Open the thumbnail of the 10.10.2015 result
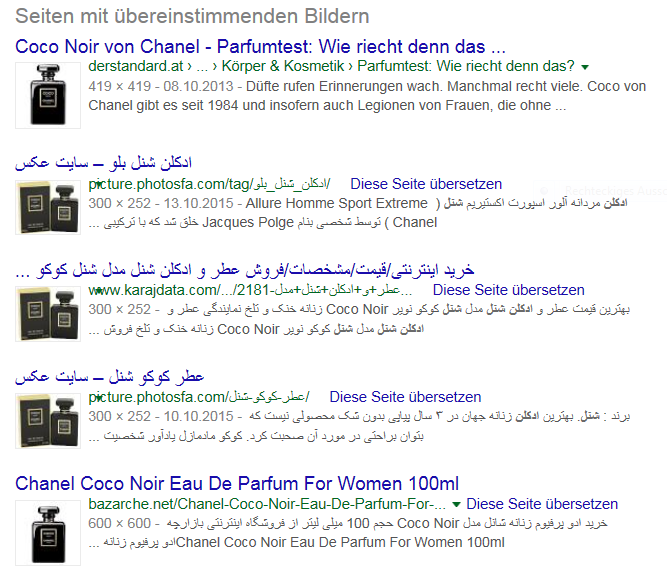The width and height of the screenshot is (667, 568). (x=48, y=421)
